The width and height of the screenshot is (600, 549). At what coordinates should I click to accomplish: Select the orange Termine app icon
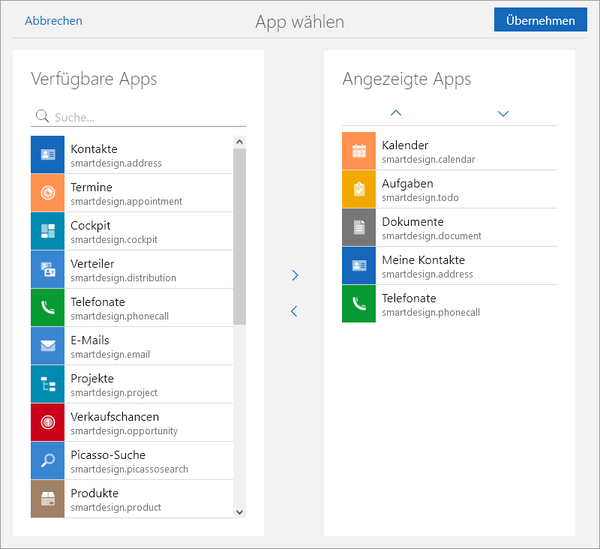tap(48, 193)
